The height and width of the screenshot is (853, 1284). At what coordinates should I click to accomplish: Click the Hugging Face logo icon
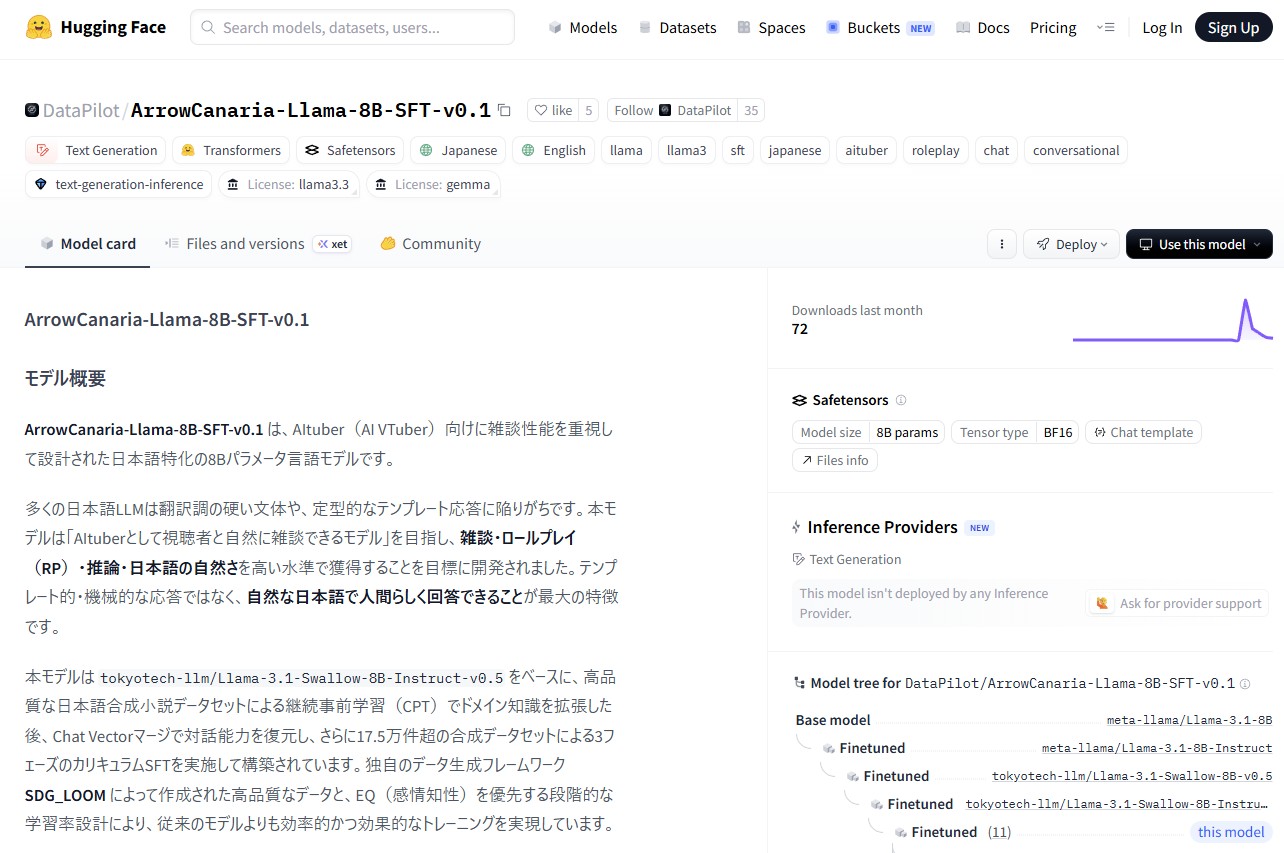[39, 28]
